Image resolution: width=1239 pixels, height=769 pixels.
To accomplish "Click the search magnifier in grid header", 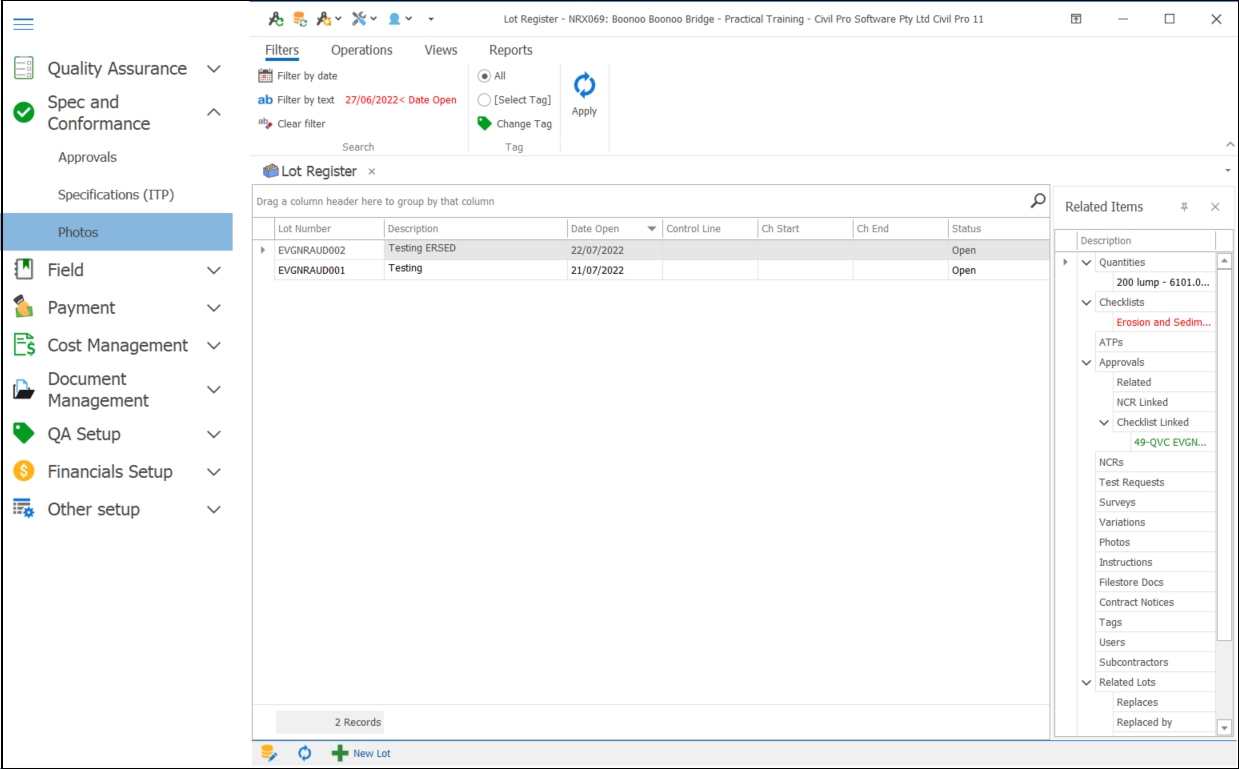I will coord(1038,201).
